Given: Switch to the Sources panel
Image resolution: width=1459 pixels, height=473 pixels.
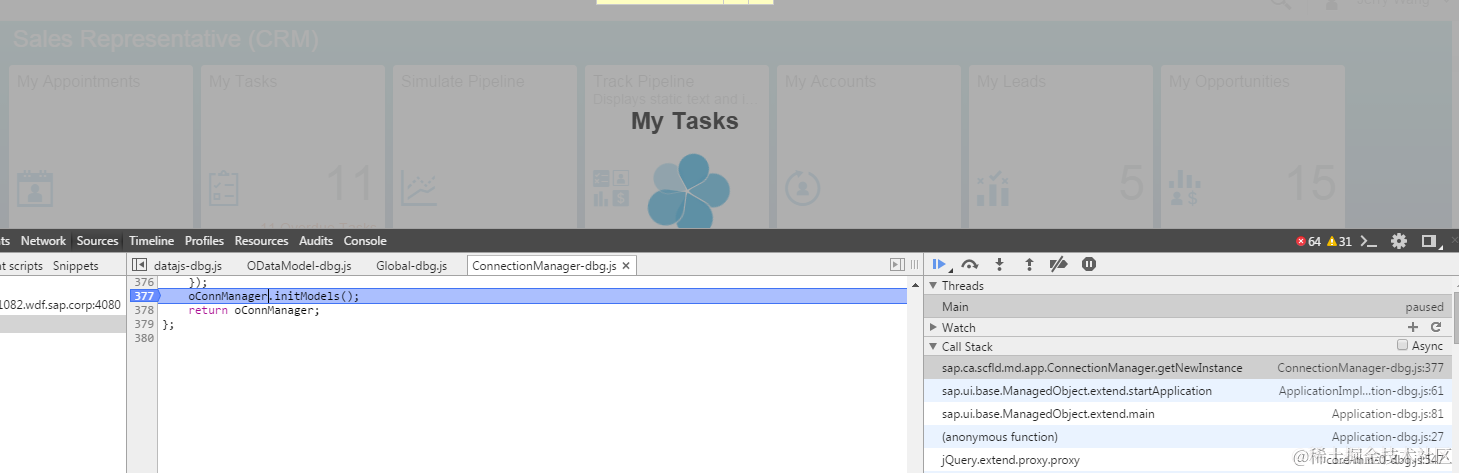Looking at the screenshot, I should click(x=97, y=241).
